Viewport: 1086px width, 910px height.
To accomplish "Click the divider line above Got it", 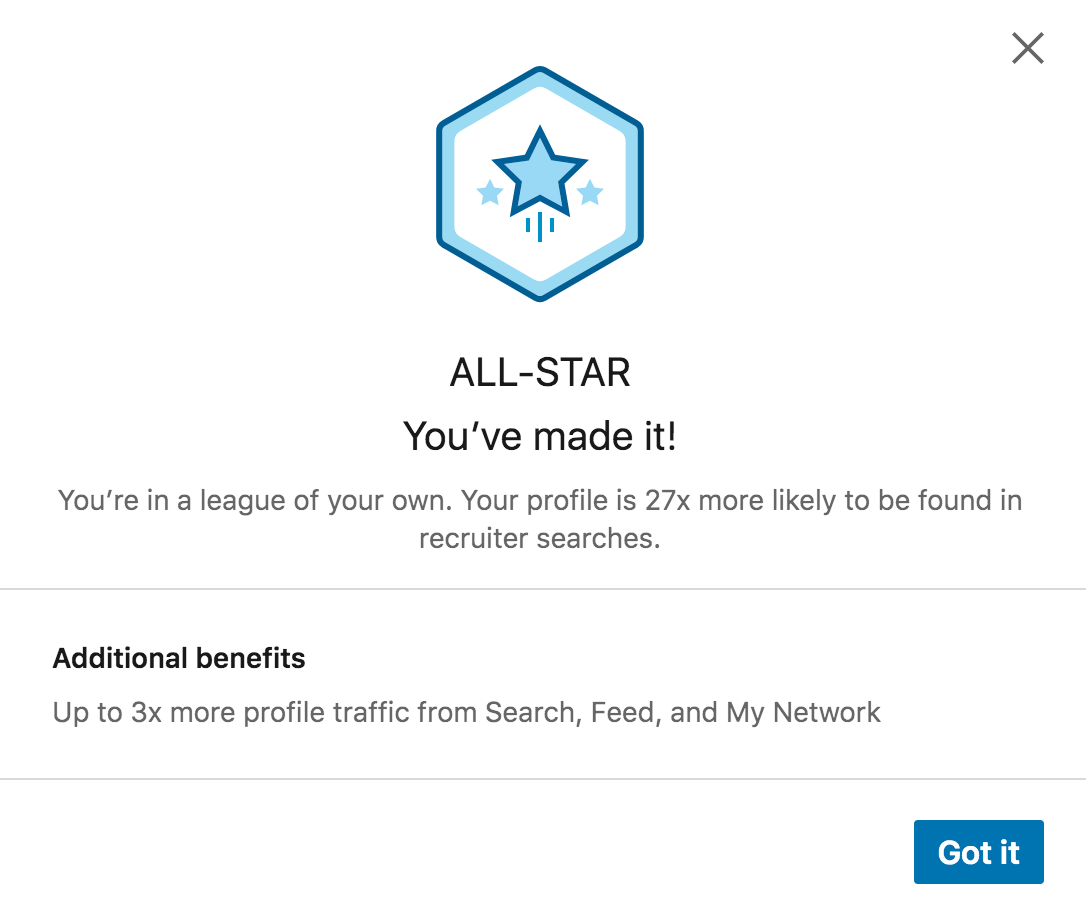I will (543, 779).
